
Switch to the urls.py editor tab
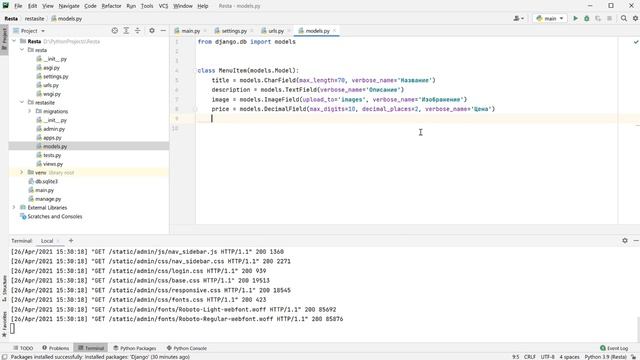tap(276, 31)
